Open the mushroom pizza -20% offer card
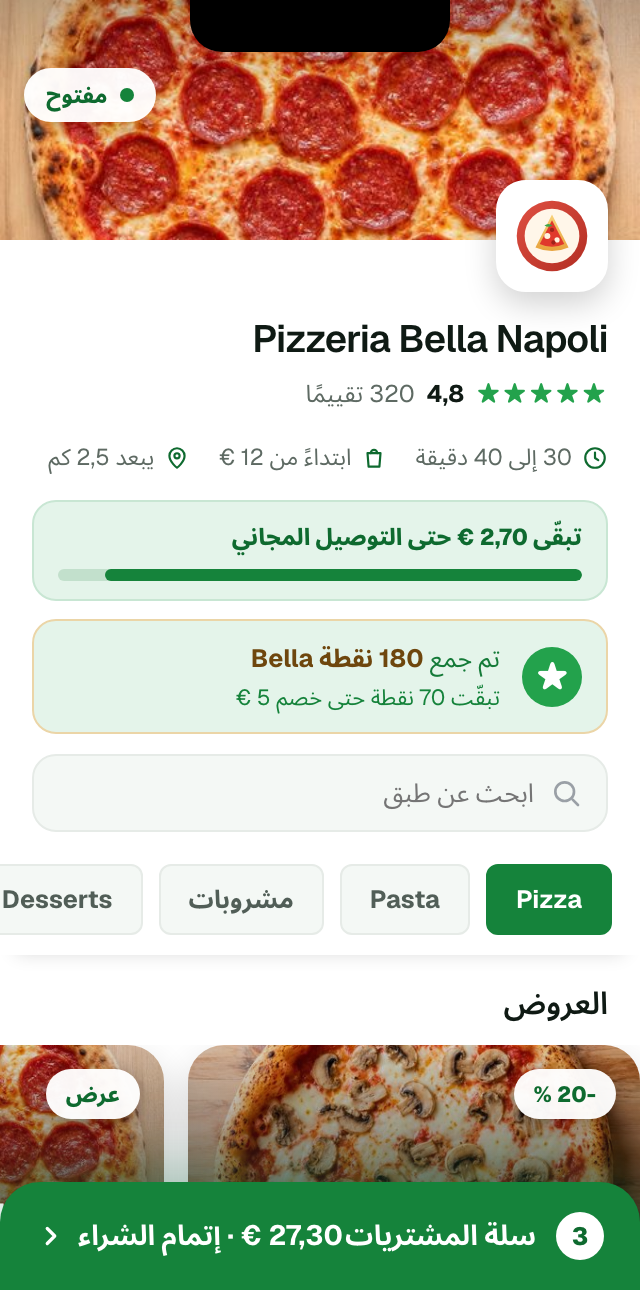The width and height of the screenshot is (640, 1290). pyautogui.click(x=414, y=1114)
